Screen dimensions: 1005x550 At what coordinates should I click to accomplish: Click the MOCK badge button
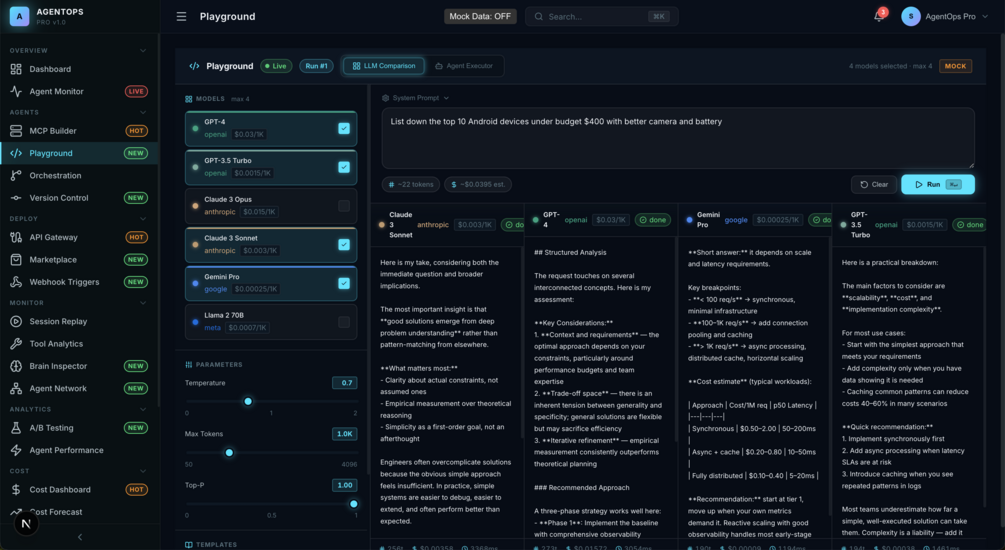tap(955, 66)
